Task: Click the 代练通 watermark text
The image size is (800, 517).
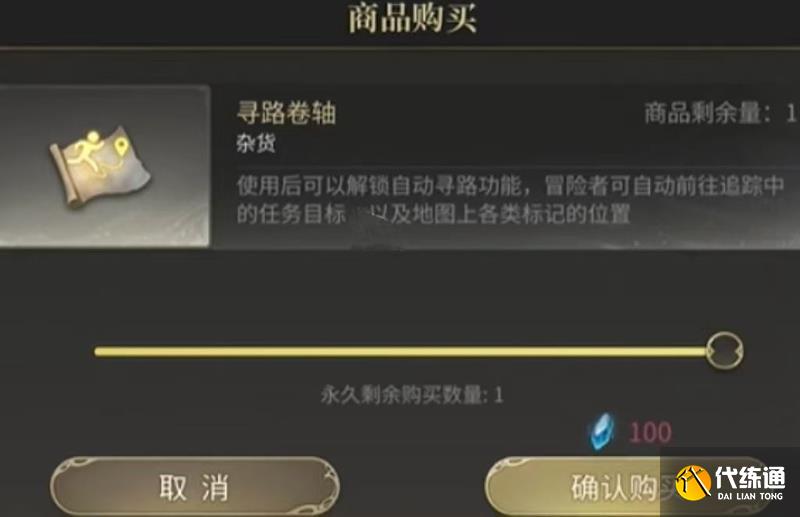Action: point(749,478)
